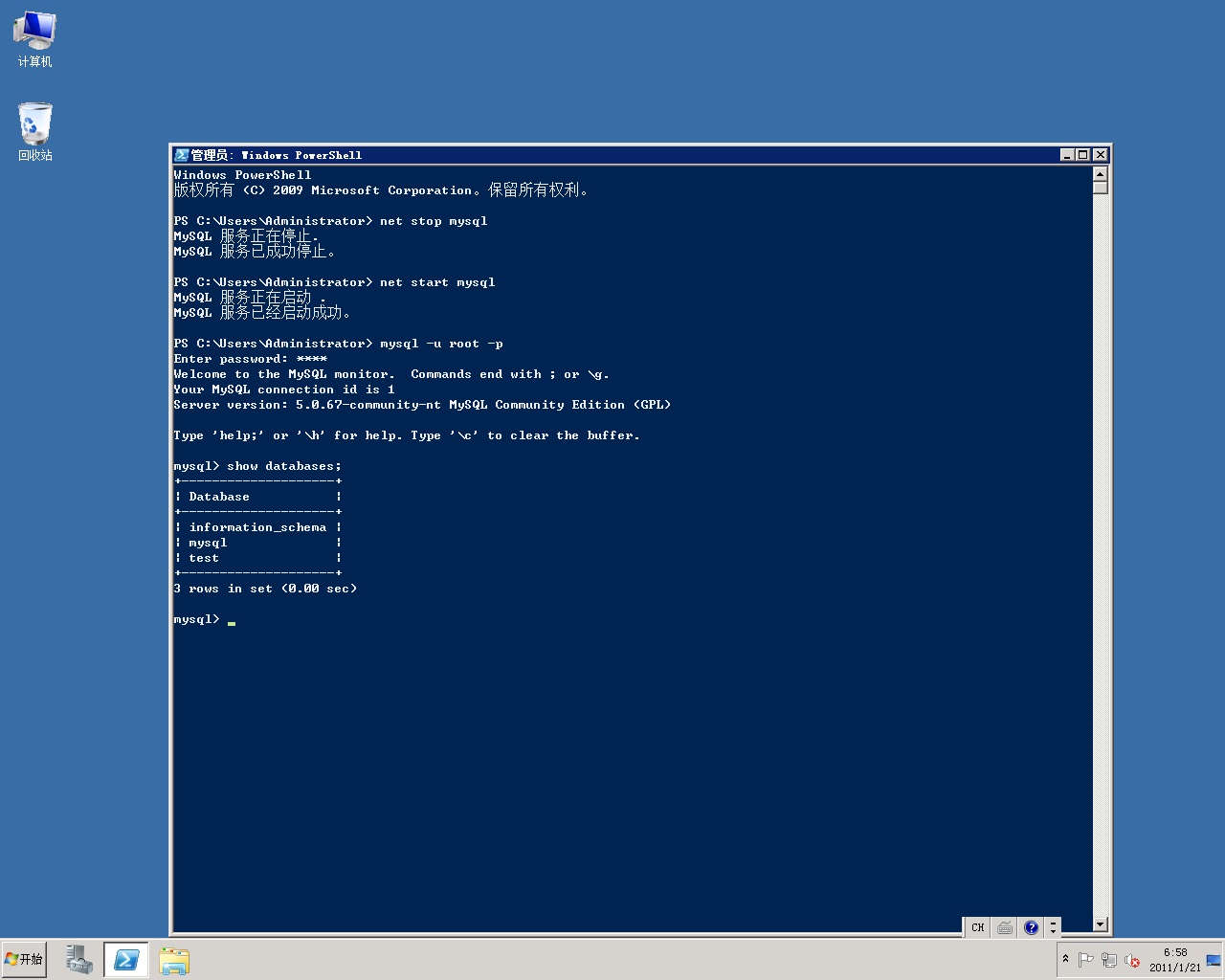
Task: Click the 'net stop mysql' command line
Action: 330,221
